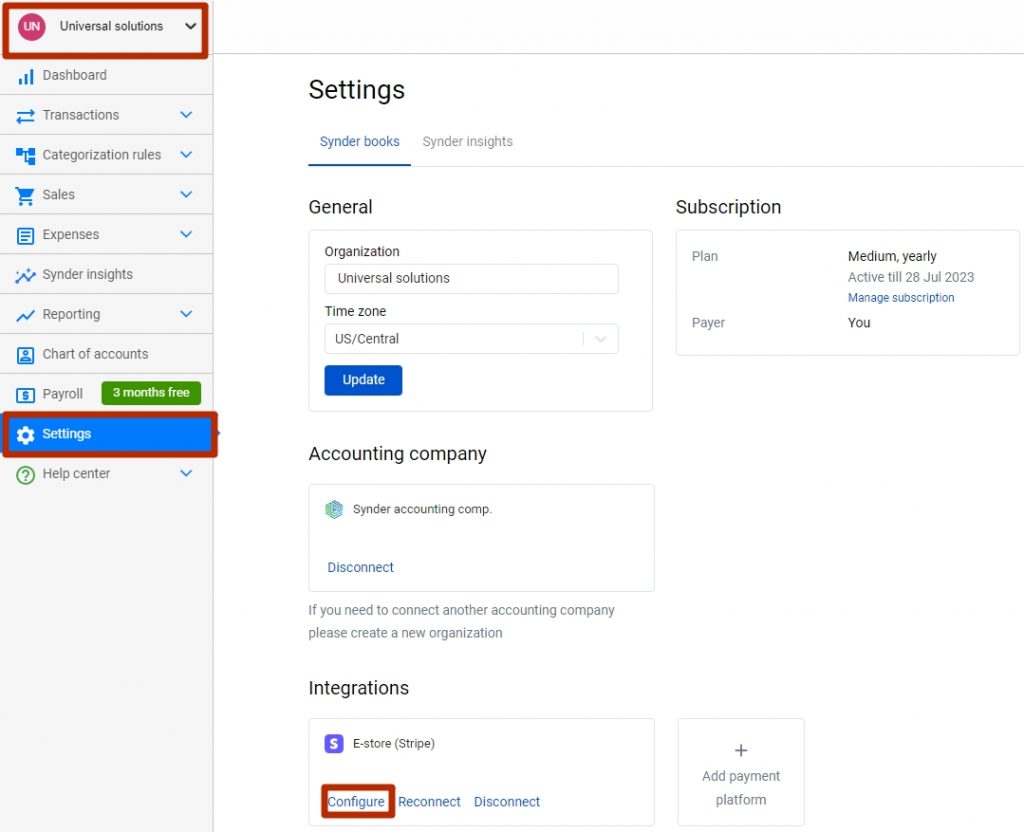Click the plus icon for adding payment platform
The image size is (1024, 832).
pyautogui.click(x=741, y=750)
